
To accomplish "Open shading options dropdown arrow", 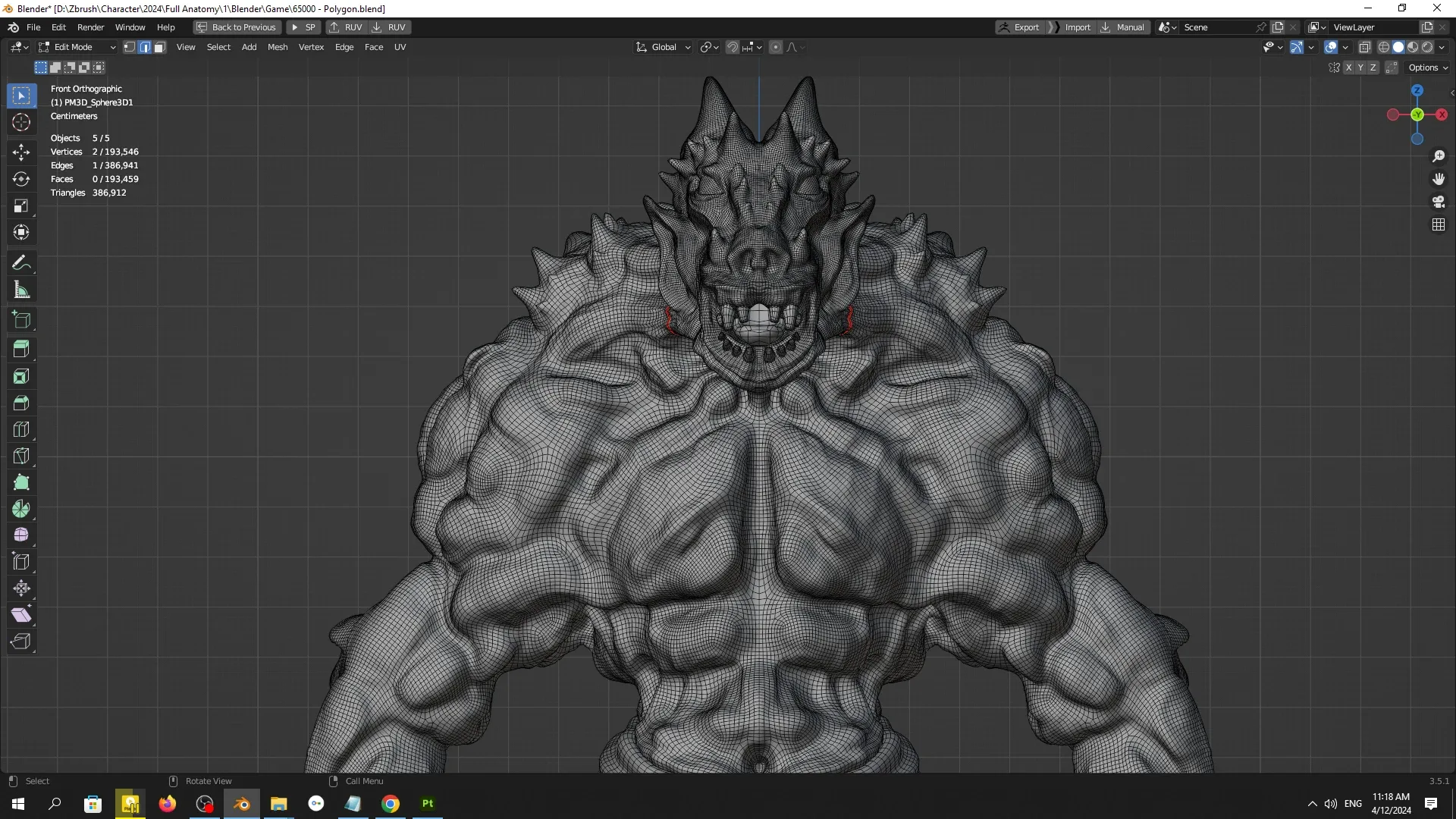I will [1442, 47].
